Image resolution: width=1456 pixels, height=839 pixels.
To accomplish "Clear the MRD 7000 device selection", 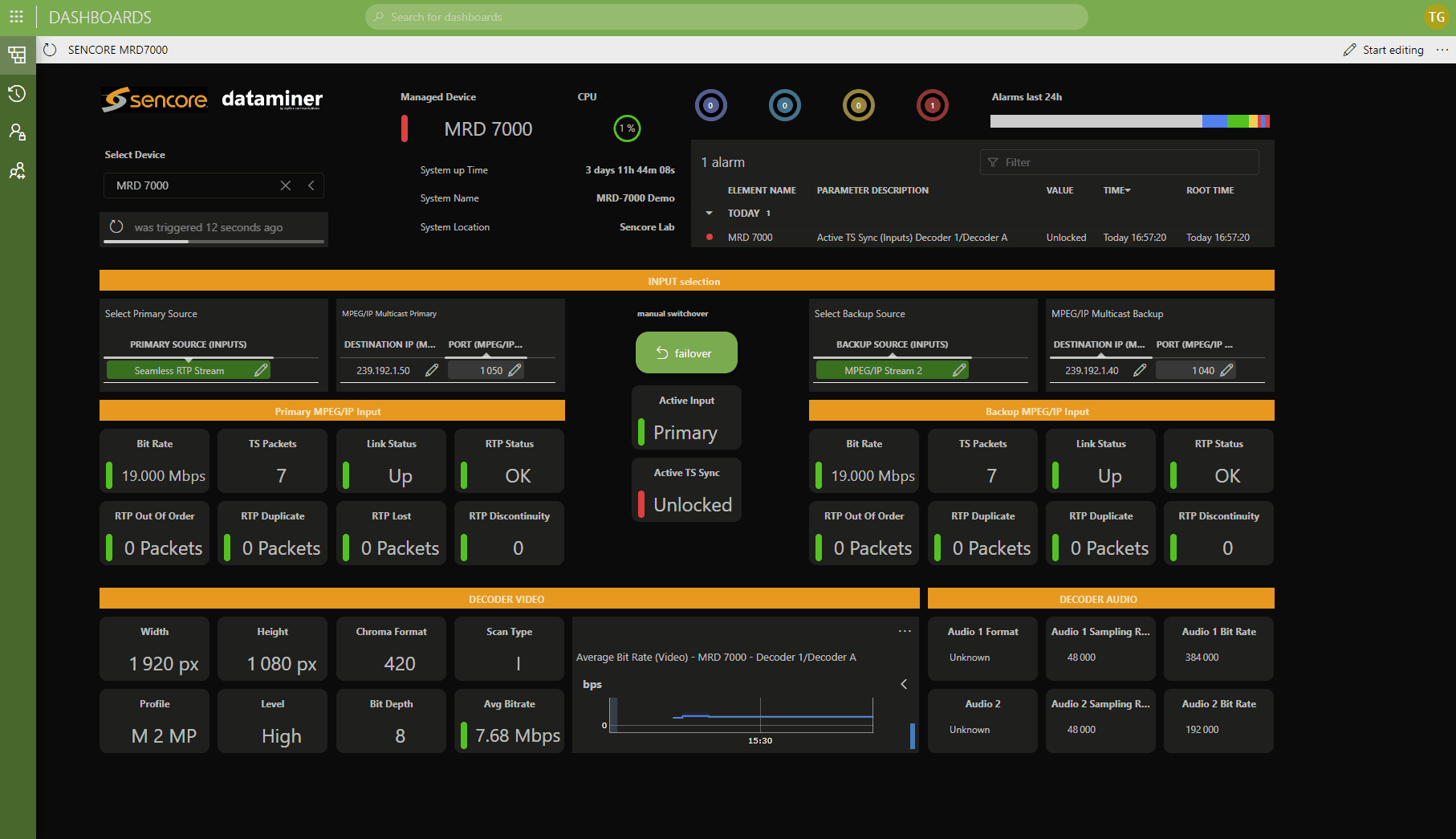I will click(x=285, y=185).
